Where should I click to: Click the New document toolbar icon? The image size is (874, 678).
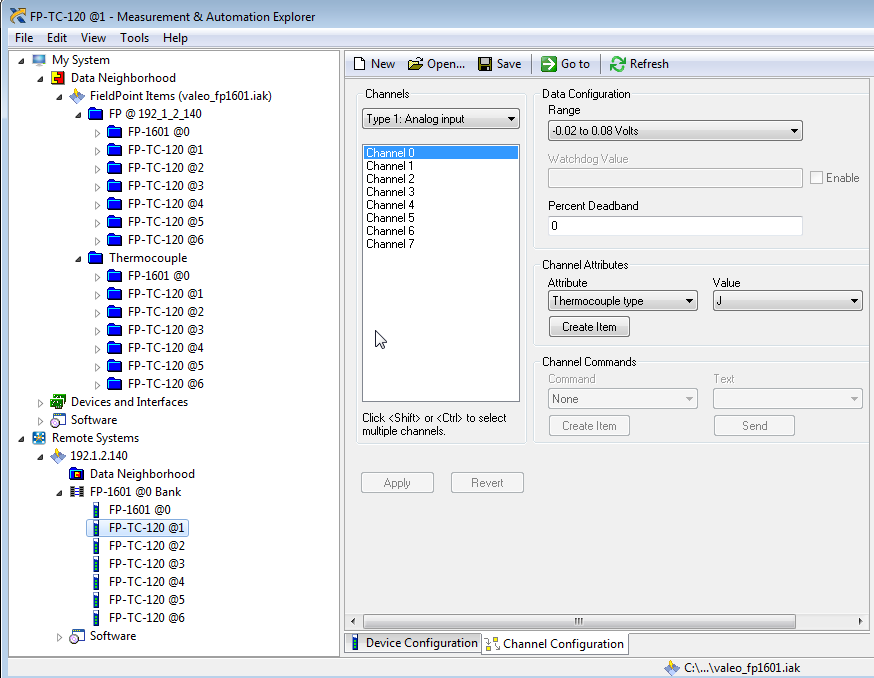point(360,64)
